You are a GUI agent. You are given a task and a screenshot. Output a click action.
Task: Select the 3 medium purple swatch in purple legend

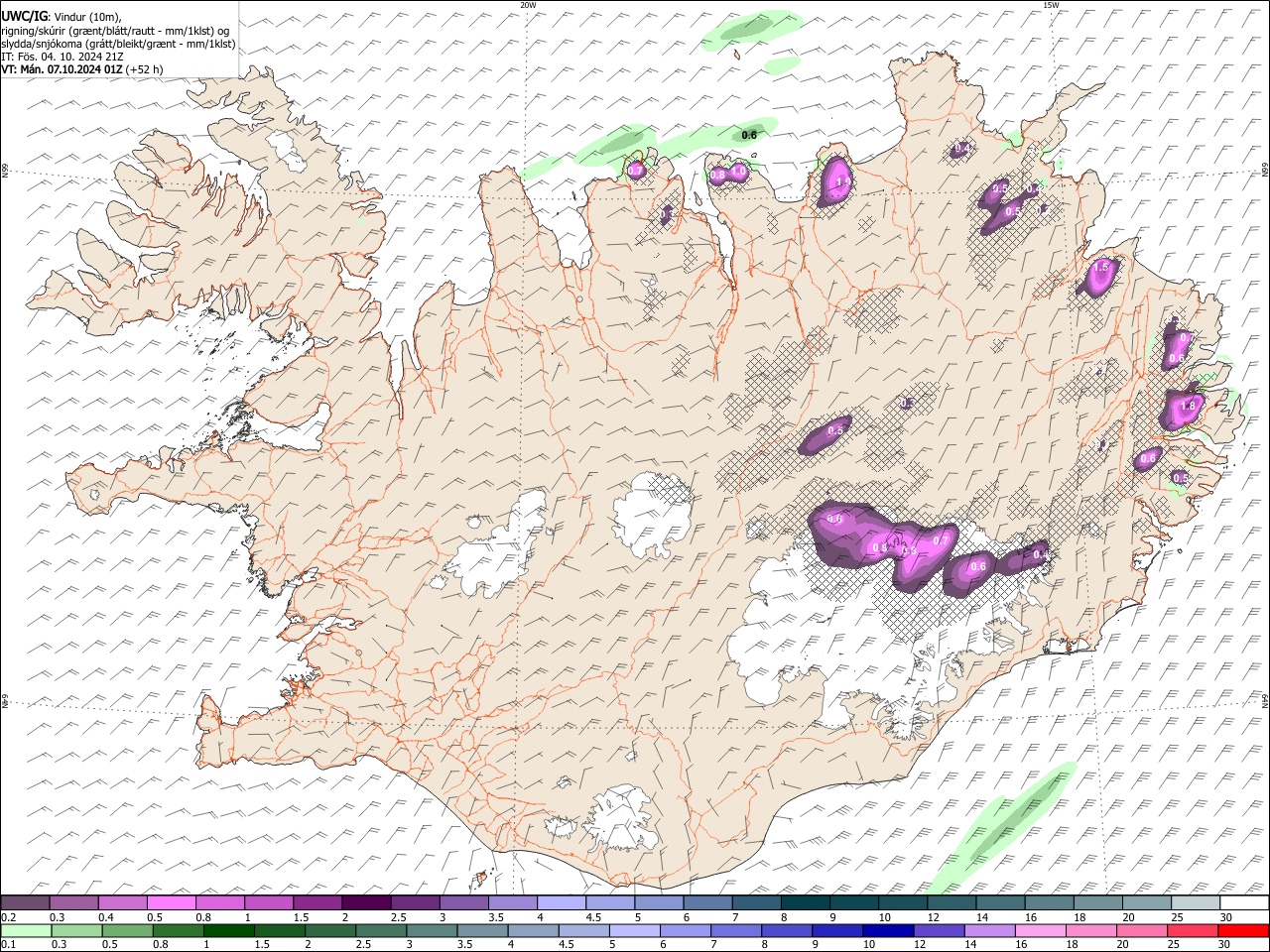(464, 903)
